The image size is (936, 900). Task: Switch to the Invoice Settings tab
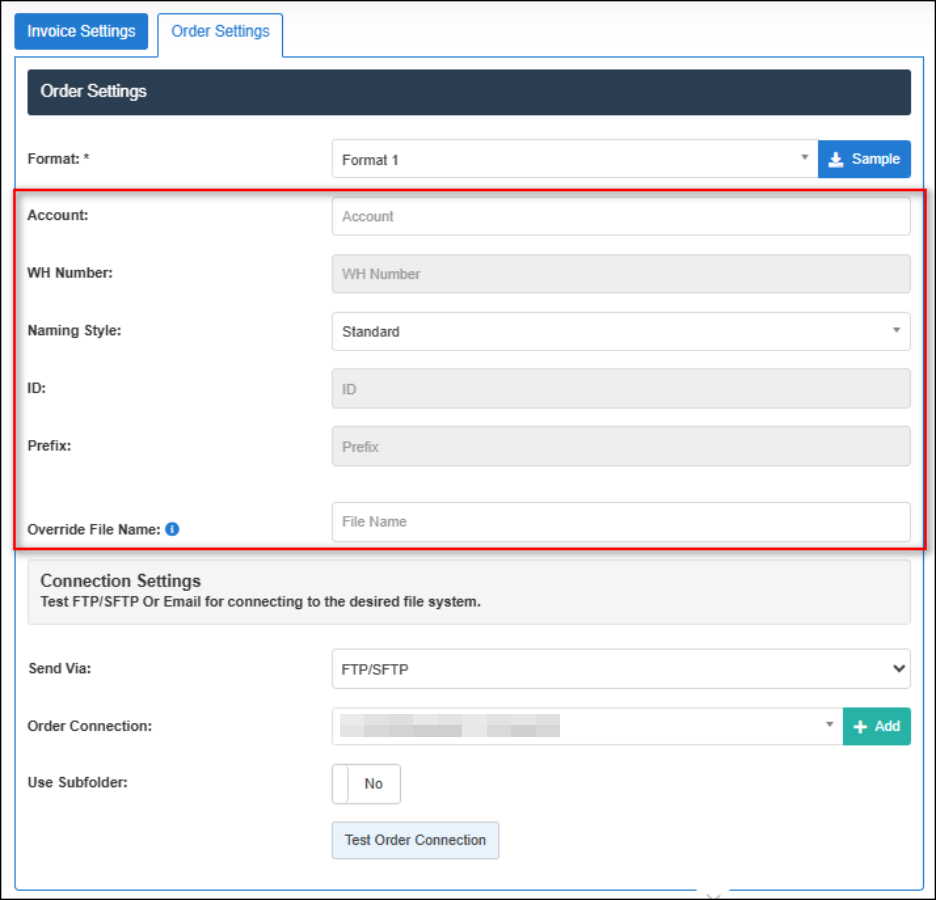(x=81, y=31)
